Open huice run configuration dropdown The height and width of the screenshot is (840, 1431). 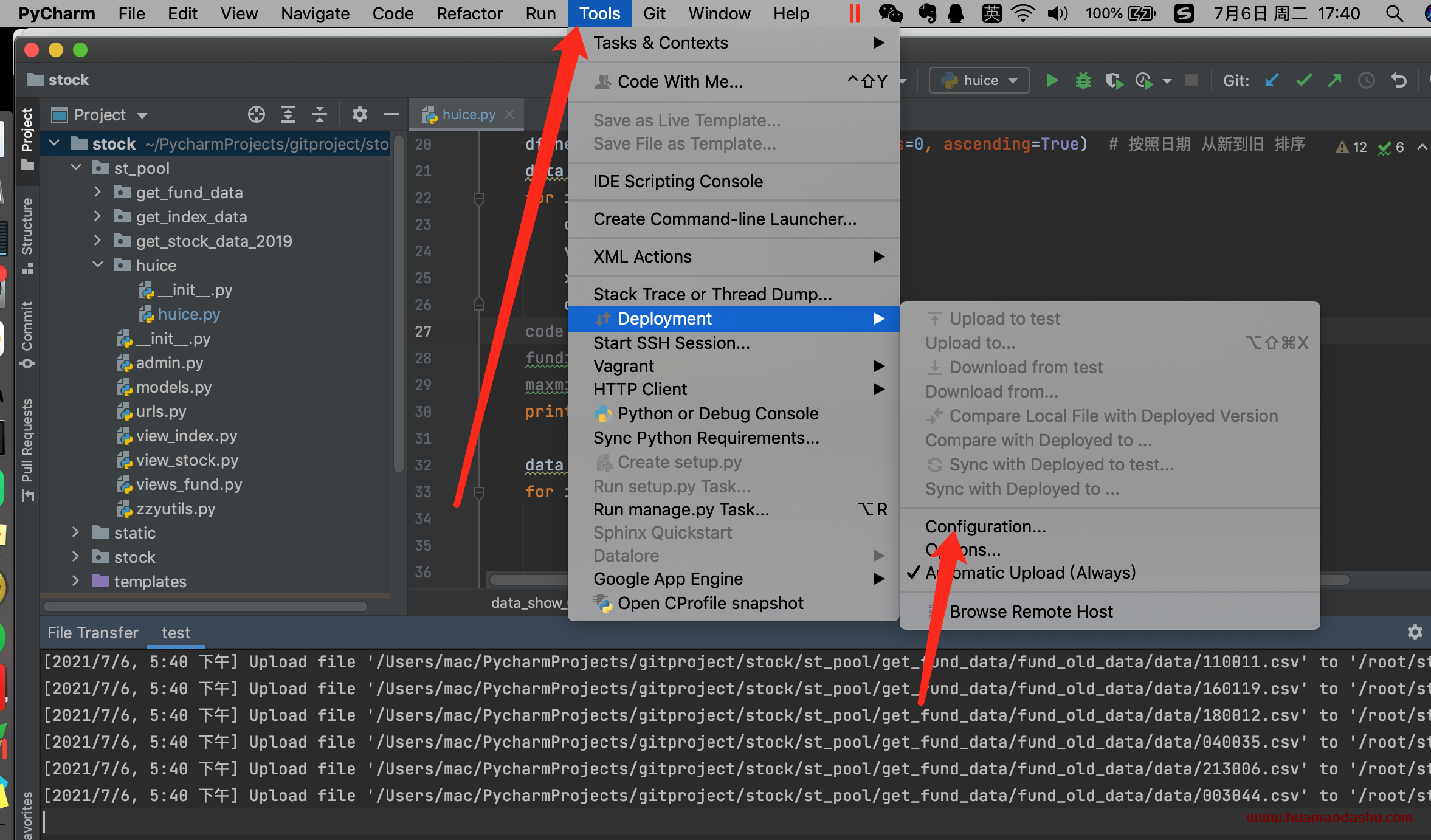979,80
